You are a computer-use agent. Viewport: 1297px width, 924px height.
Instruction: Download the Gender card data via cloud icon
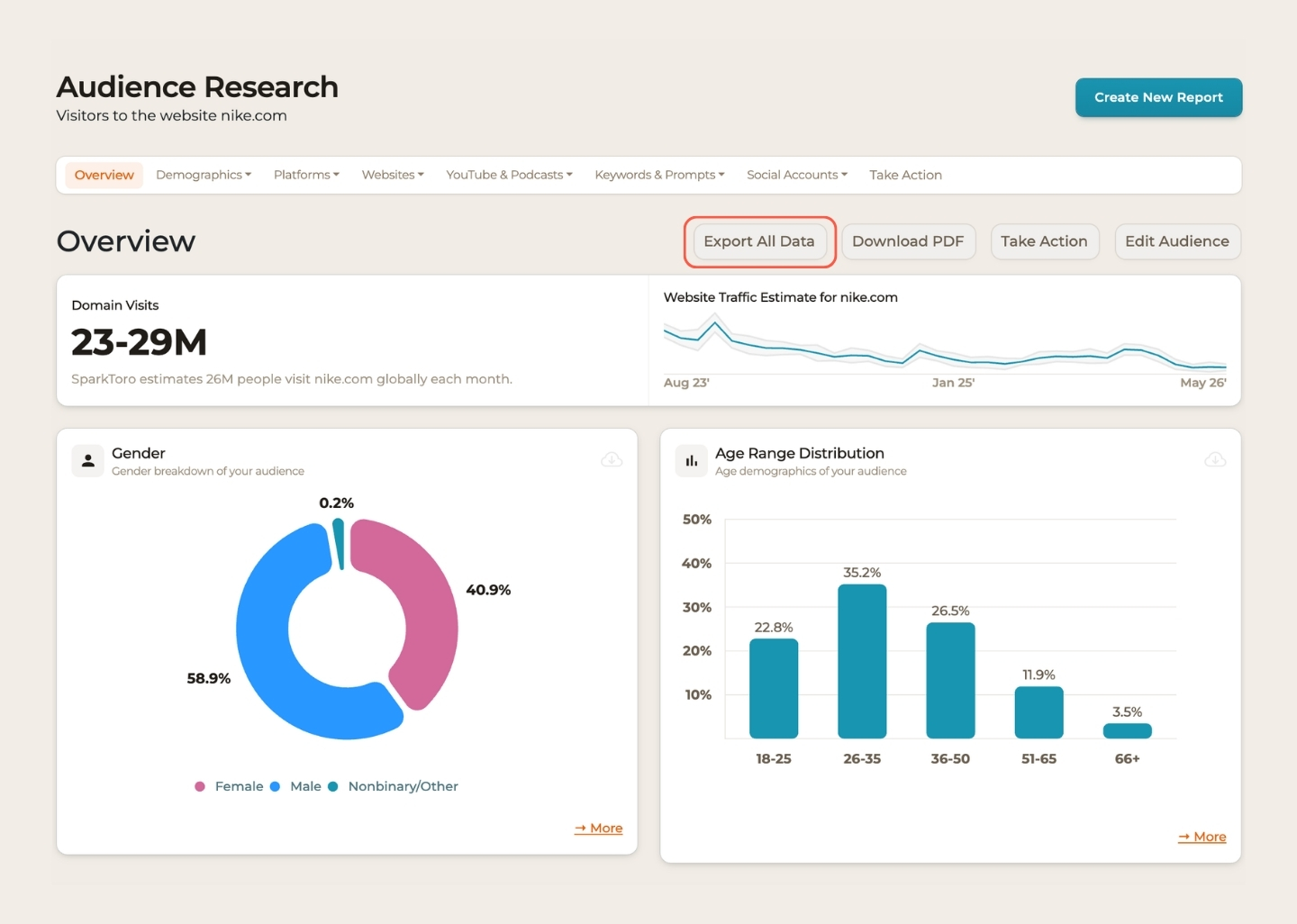(612, 460)
